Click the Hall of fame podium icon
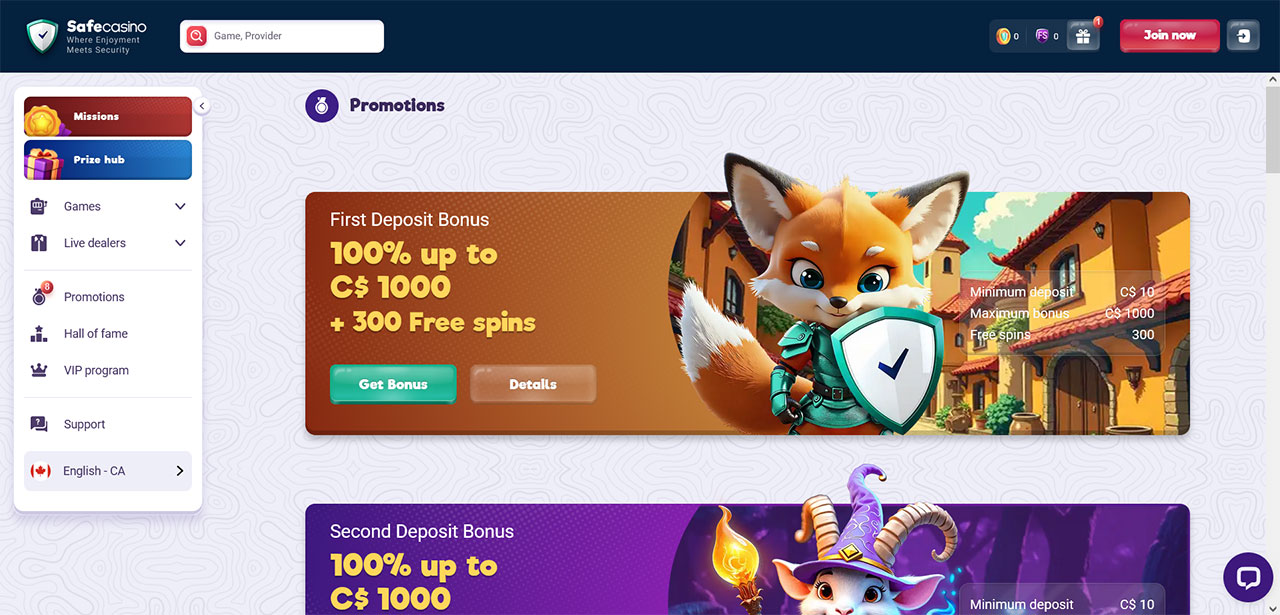This screenshot has width=1280, height=615. click(x=39, y=334)
